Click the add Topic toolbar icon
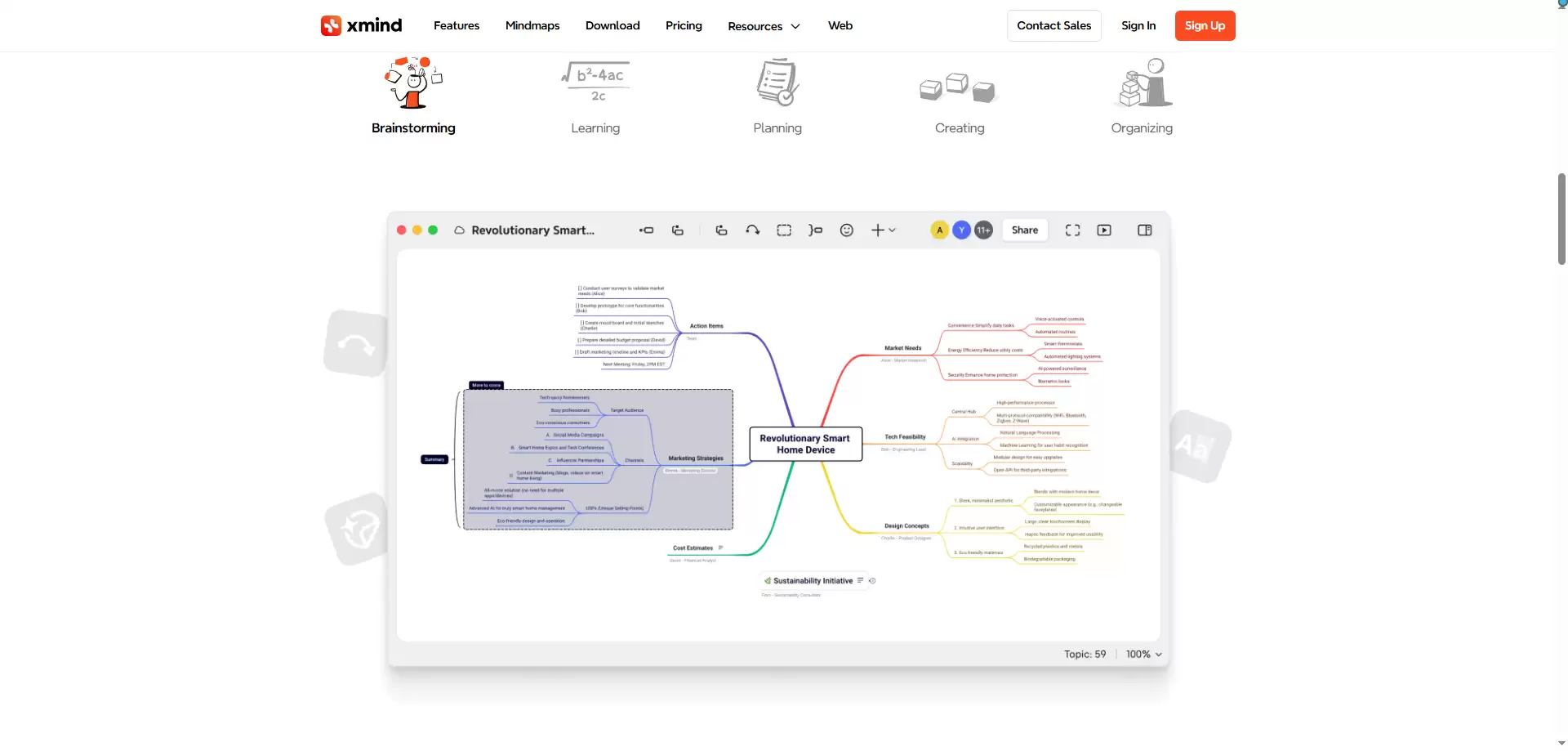The width and height of the screenshot is (1568, 751). point(646,230)
